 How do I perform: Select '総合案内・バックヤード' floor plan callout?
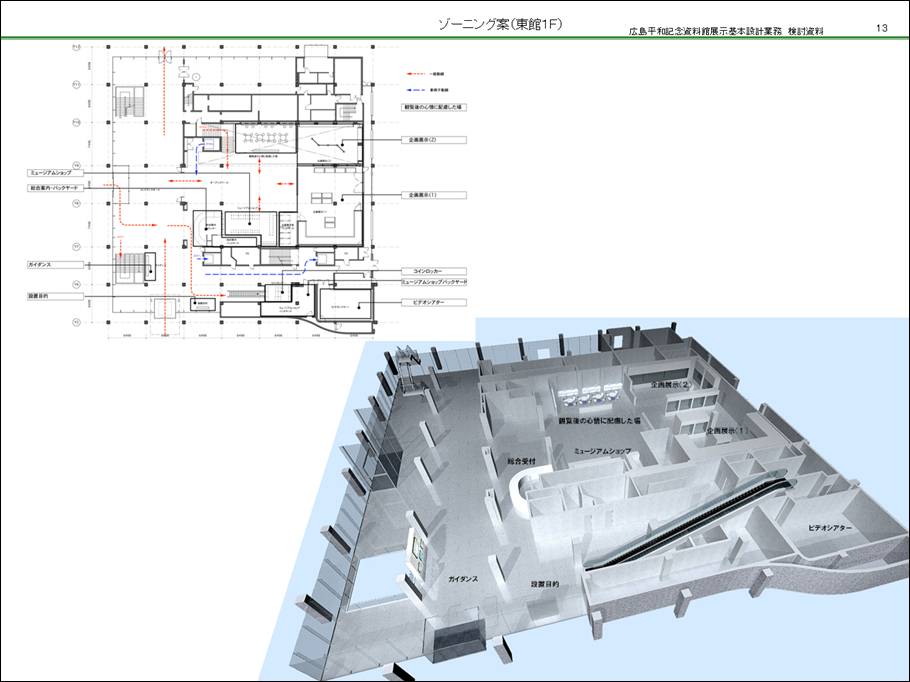click(x=56, y=188)
